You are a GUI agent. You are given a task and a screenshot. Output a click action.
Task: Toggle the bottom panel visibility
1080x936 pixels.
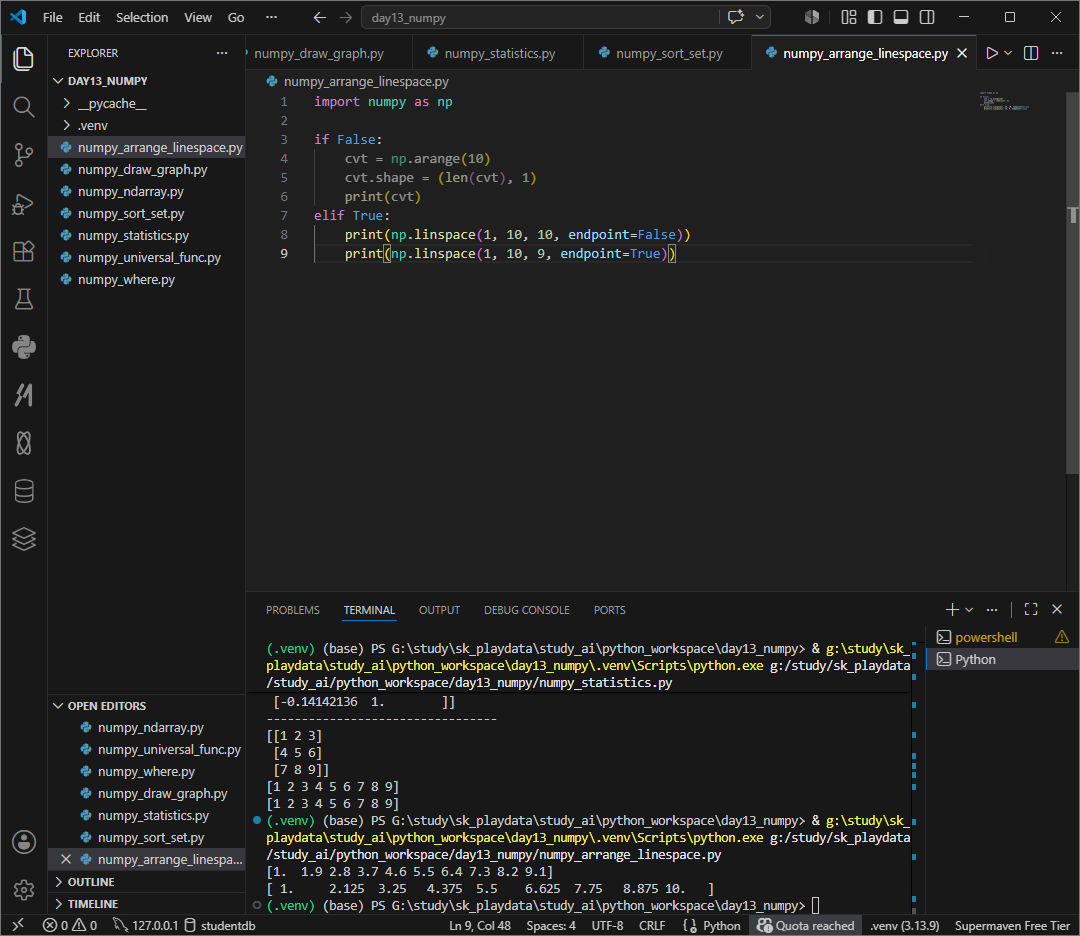901,17
